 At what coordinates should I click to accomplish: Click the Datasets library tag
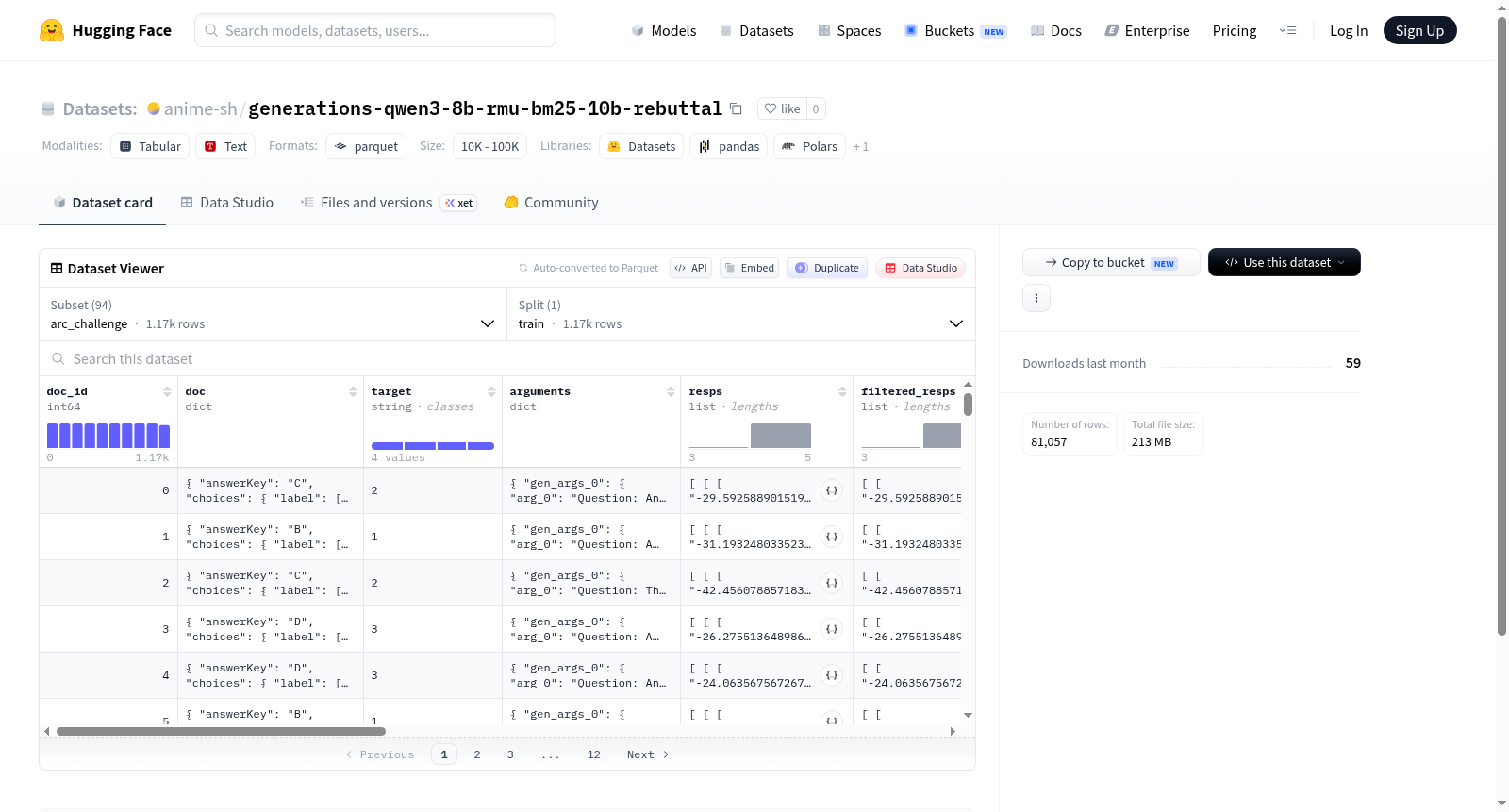coord(641,146)
